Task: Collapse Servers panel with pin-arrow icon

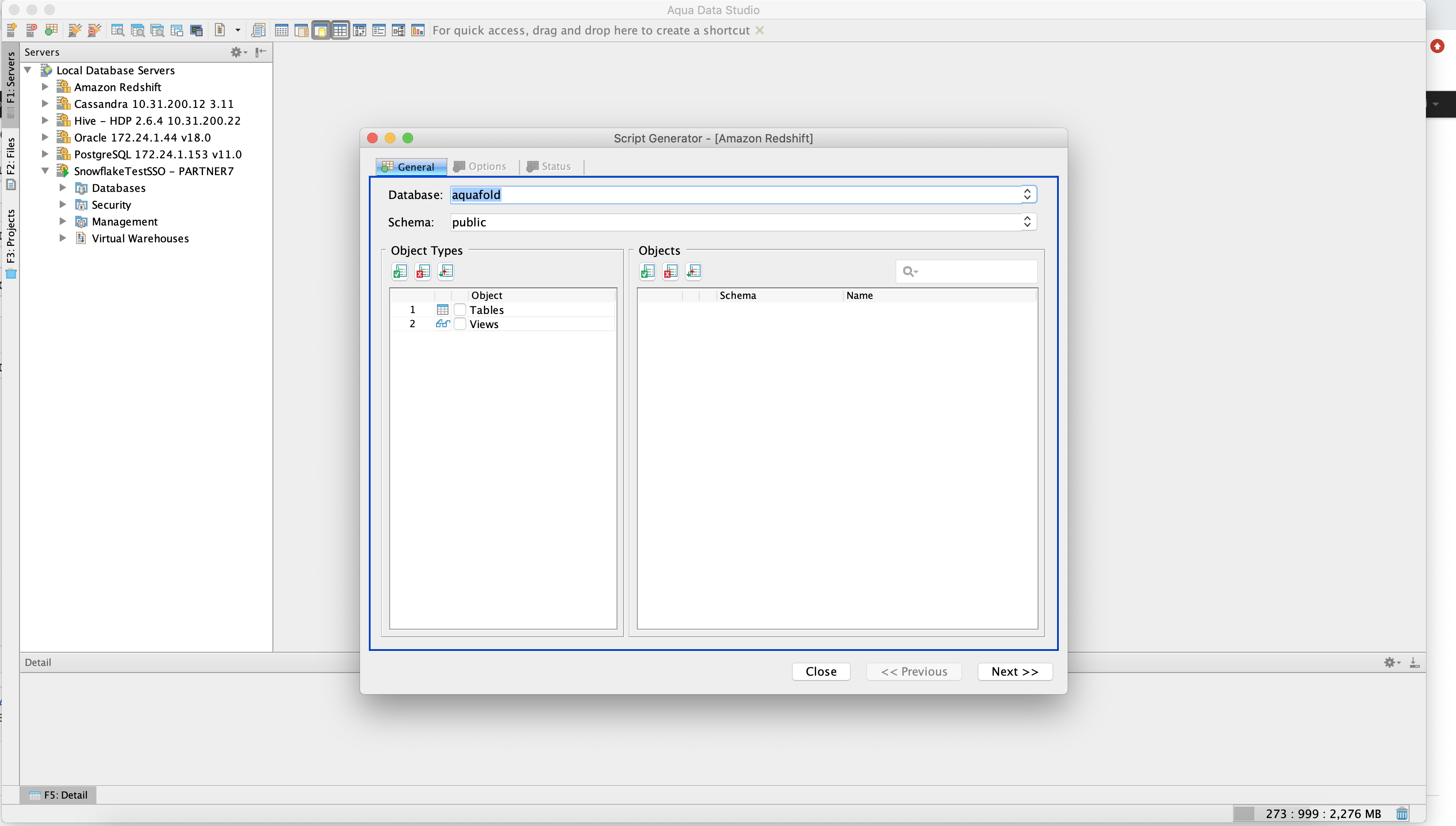Action: tap(261, 52)
